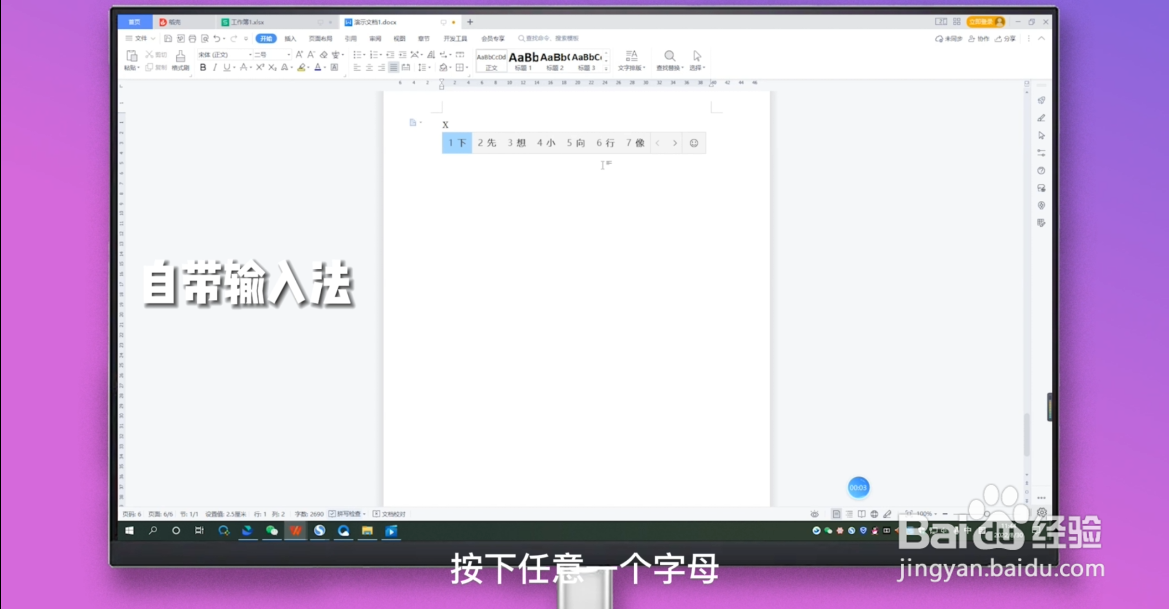Viewport: 1169px width, 609px height.
Task: Select IME candidate 7 像
Action: point(635,143)
